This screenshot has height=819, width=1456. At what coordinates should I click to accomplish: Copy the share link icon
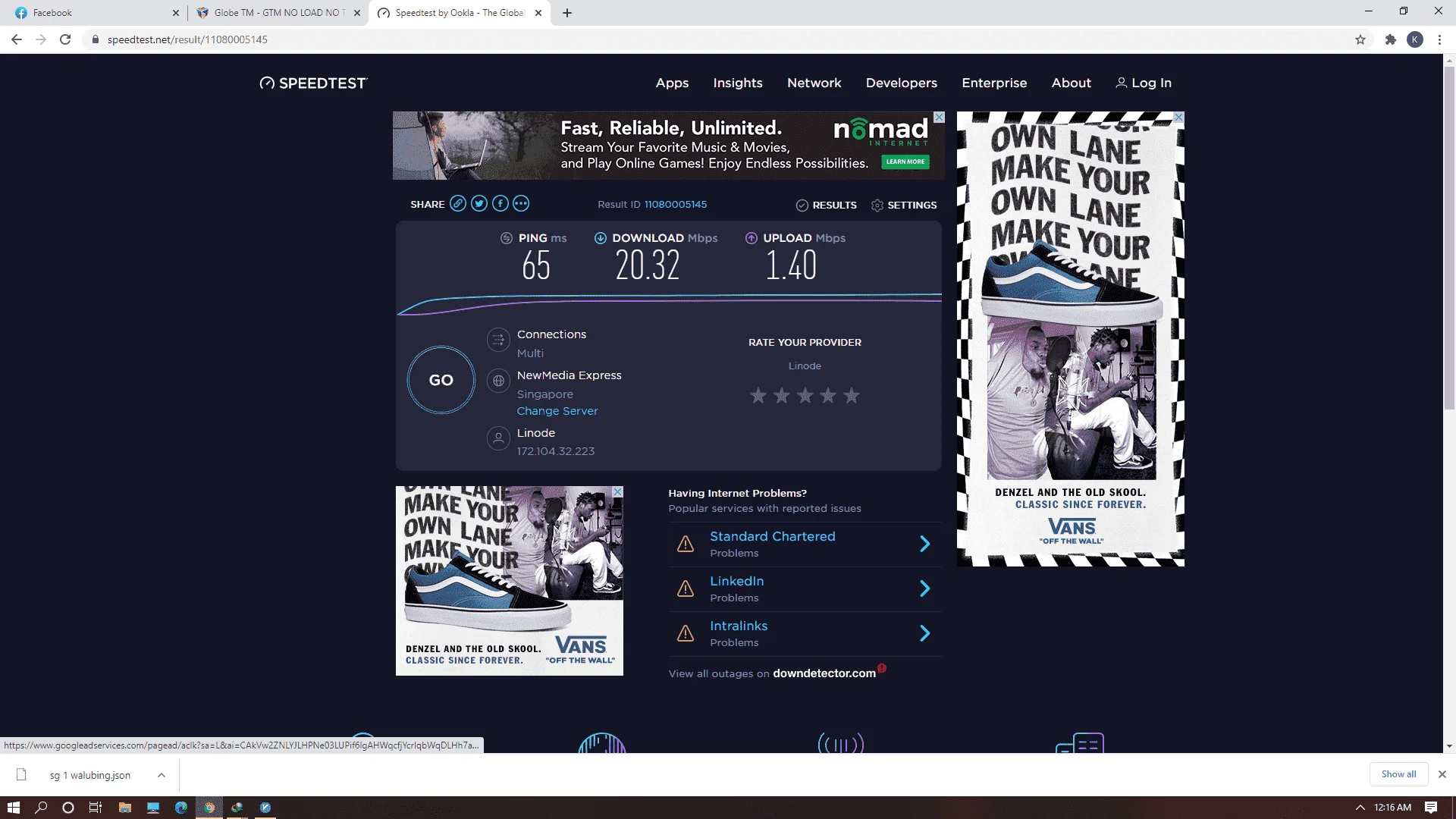click(x=458, y=203)
